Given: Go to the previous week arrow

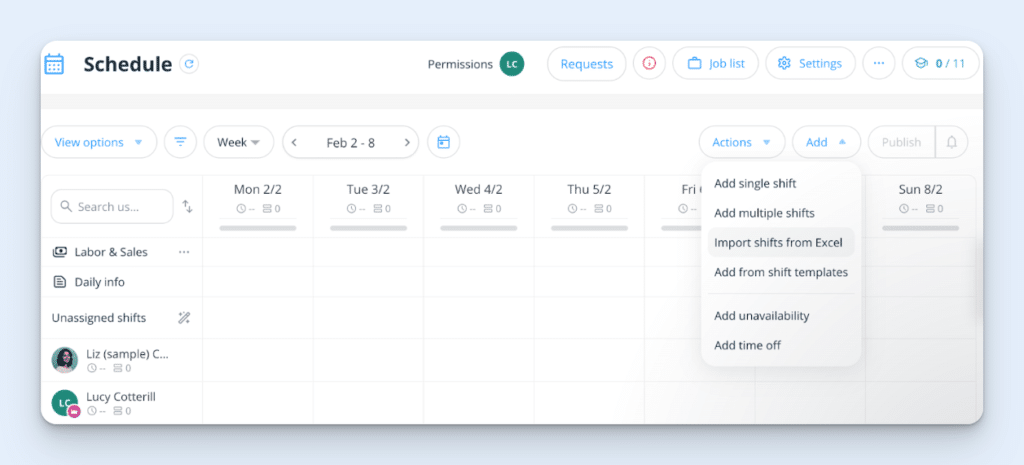Looking at the screenshot, I should [295, 142].
